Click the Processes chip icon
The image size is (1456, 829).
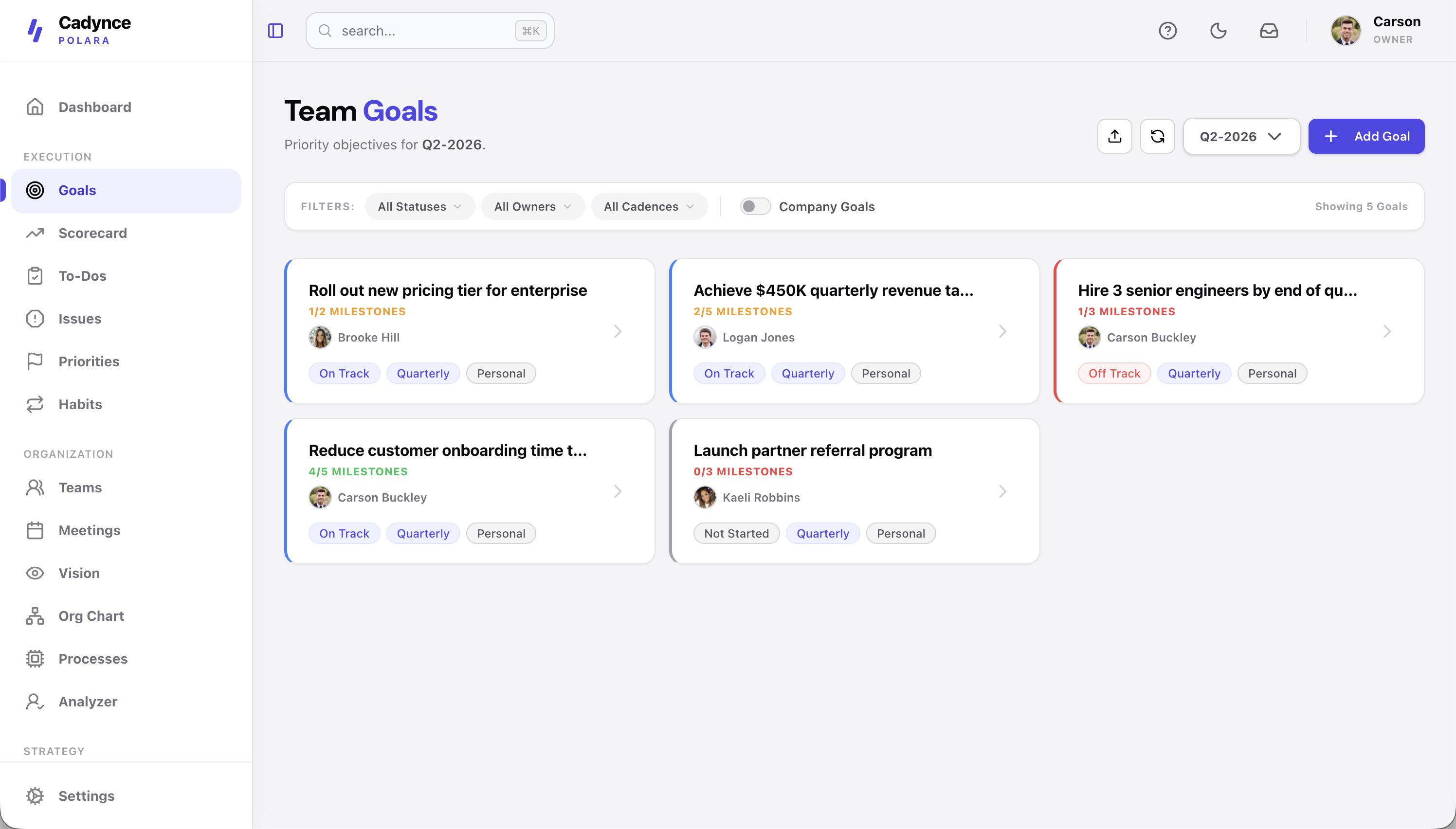(x=35, y=659)
